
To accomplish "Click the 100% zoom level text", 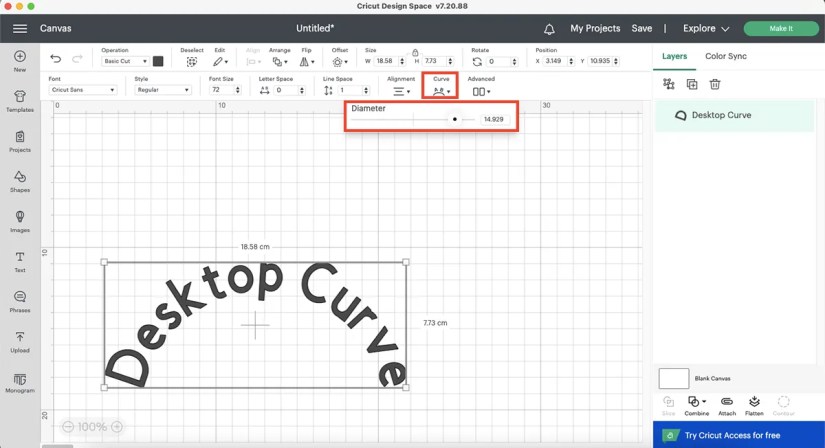I will tap(92, 426).
